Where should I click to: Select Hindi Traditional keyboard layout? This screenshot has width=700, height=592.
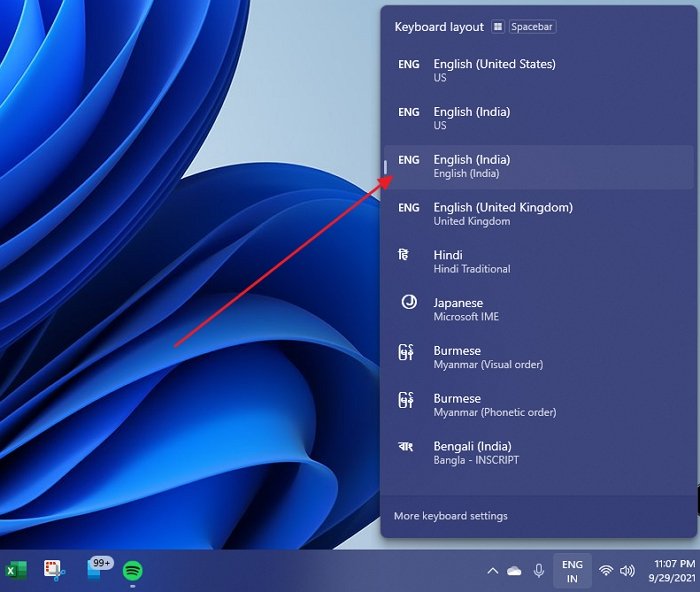point(538,262)
